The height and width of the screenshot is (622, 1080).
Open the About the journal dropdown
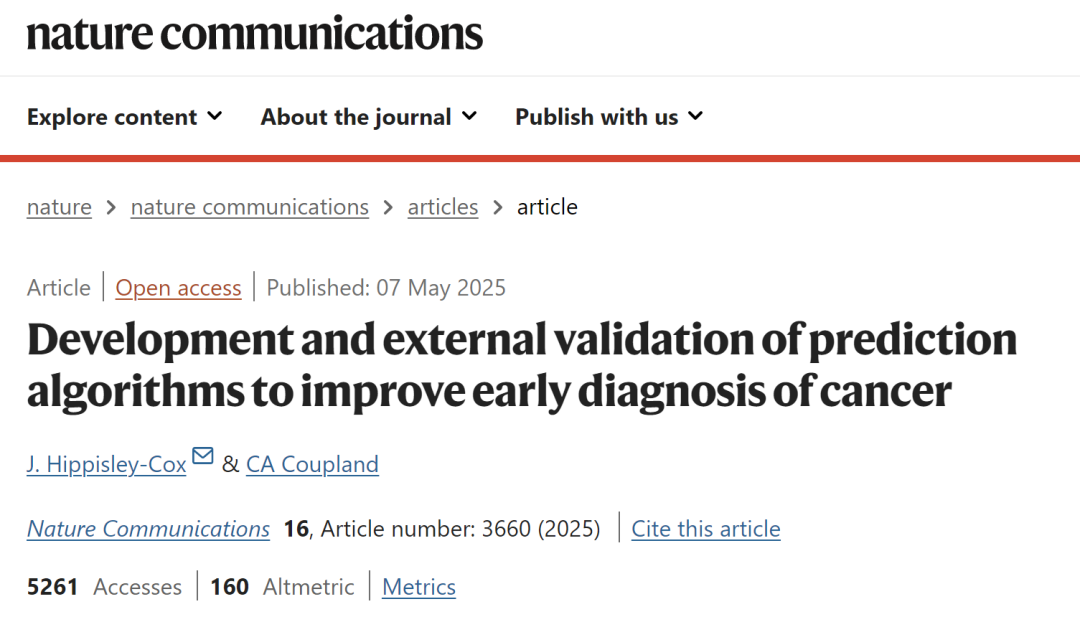[x=356, y=117]
